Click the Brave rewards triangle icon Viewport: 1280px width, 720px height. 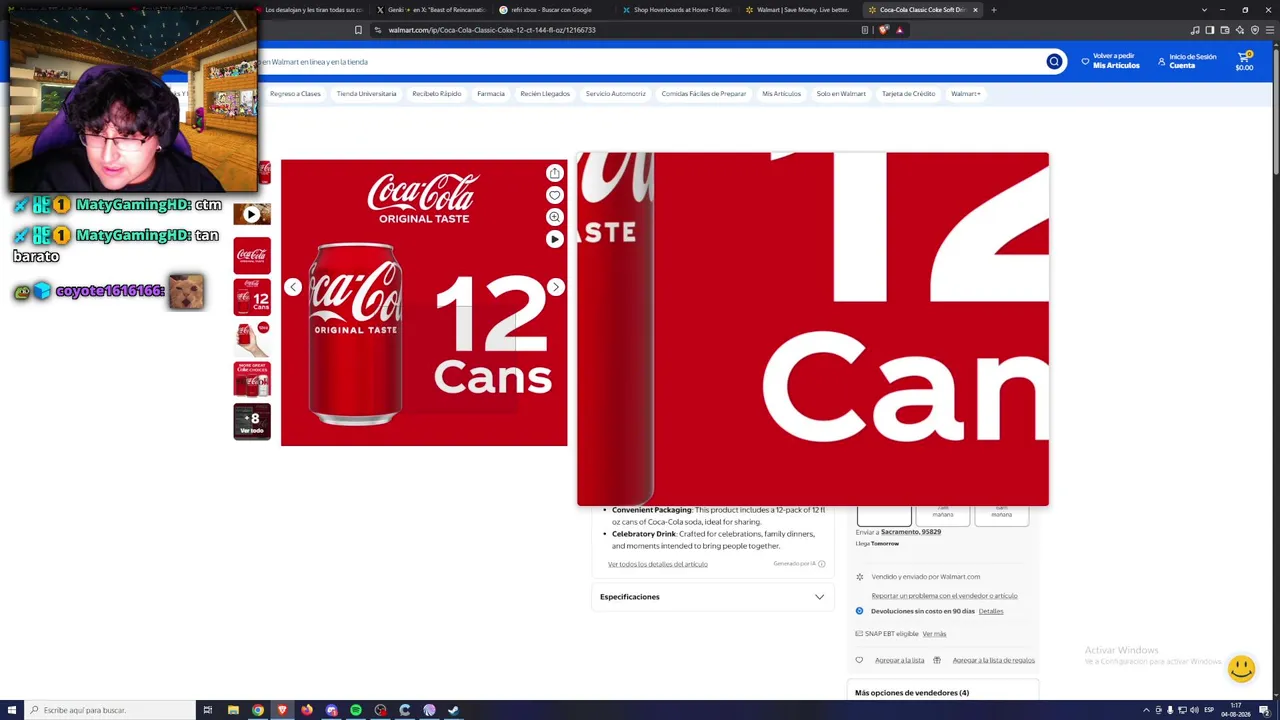[x=899, y=30]
